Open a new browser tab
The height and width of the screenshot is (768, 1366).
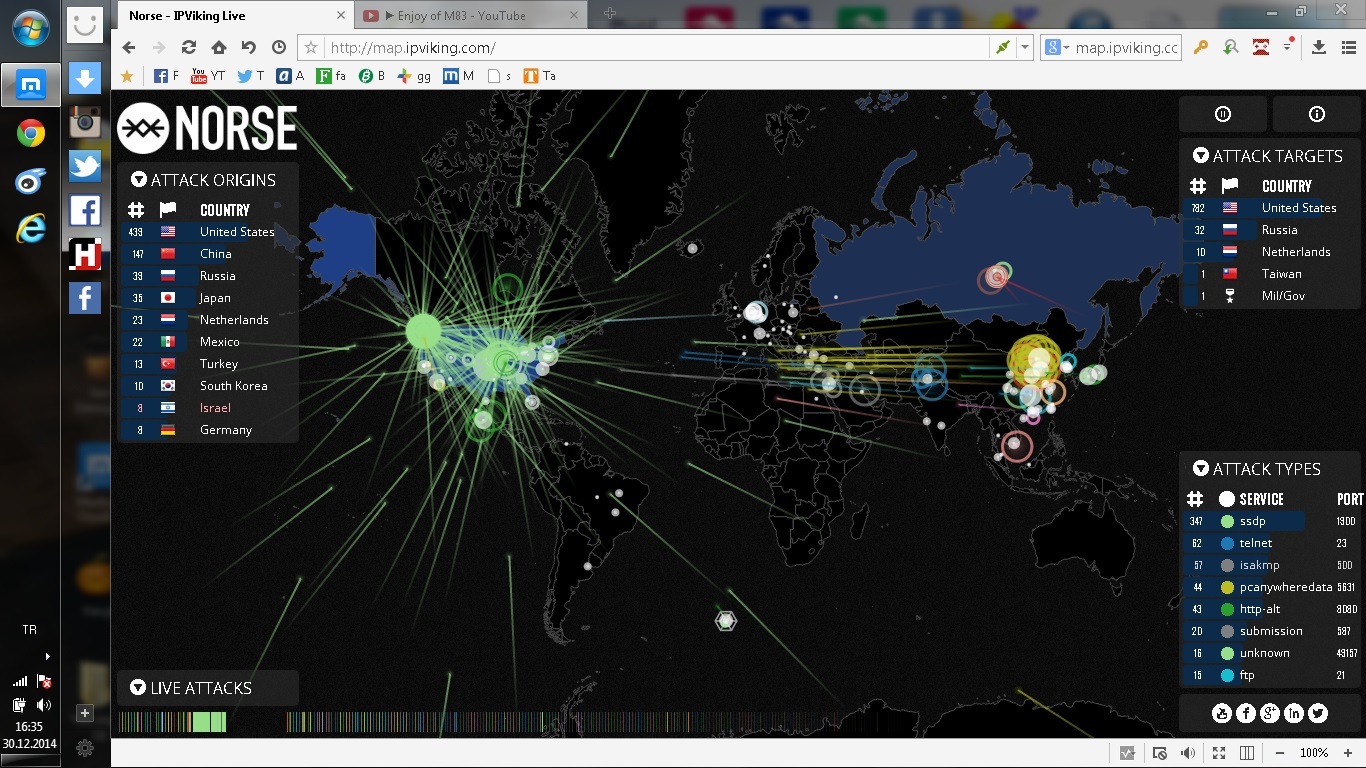click(x=610, y=14)
